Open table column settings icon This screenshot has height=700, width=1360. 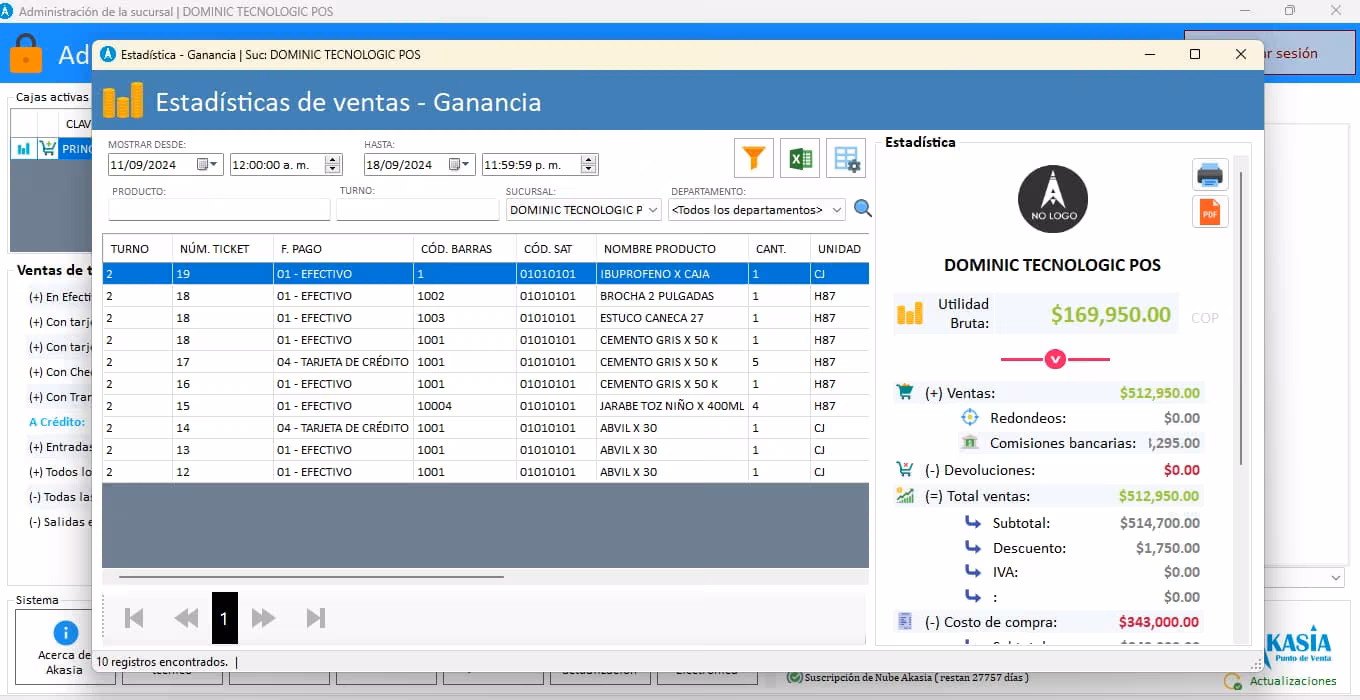pyautogui.click(x=846, y=158)
